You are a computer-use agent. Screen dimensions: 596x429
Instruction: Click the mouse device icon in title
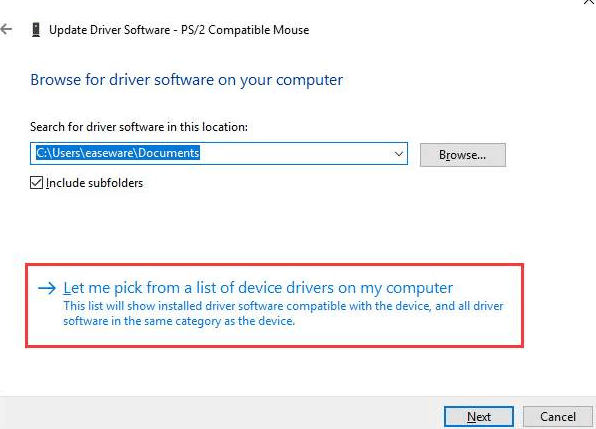(x=36, y=30)
